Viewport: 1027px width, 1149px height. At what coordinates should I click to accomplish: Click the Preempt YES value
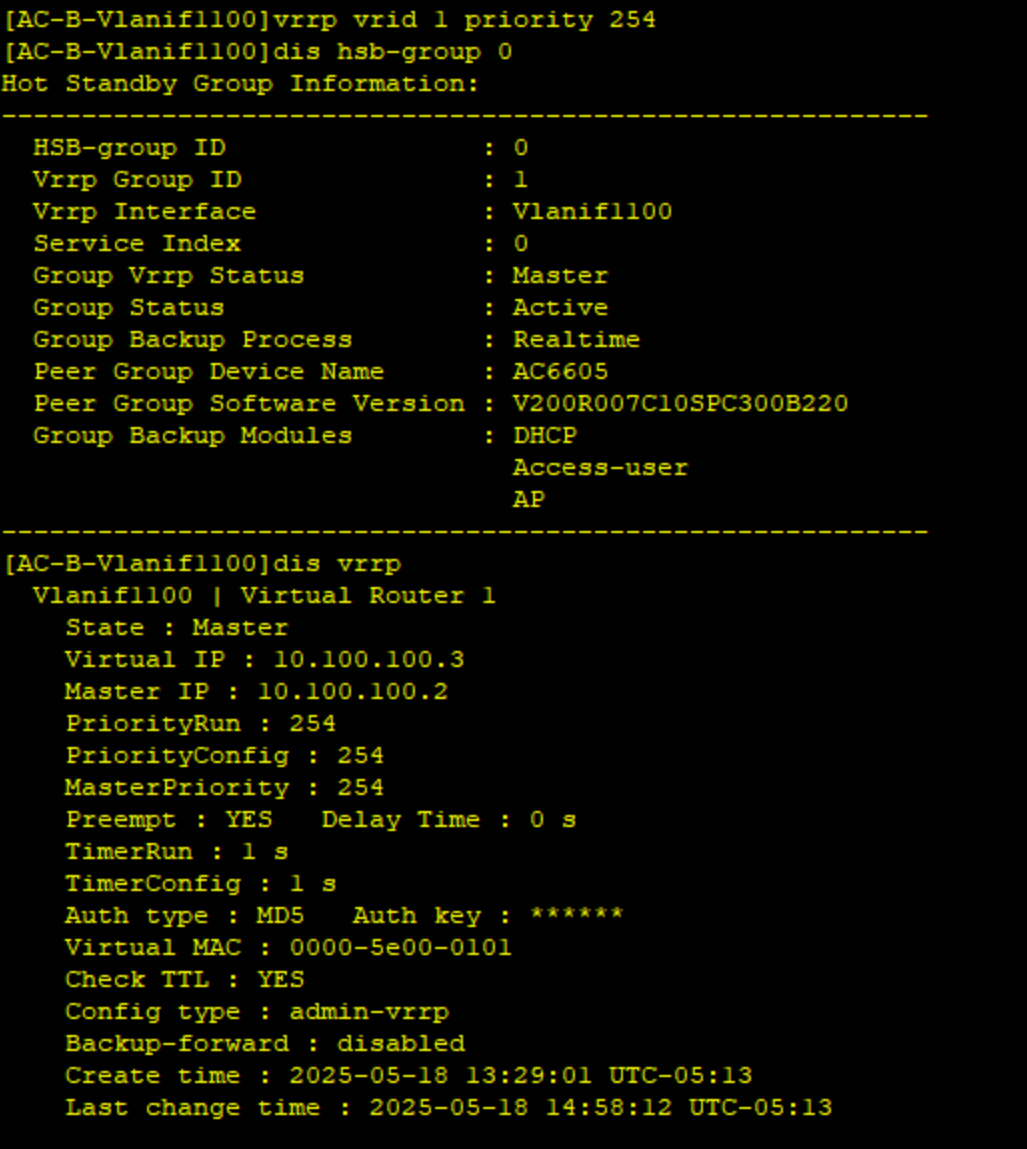click(248, 819)
